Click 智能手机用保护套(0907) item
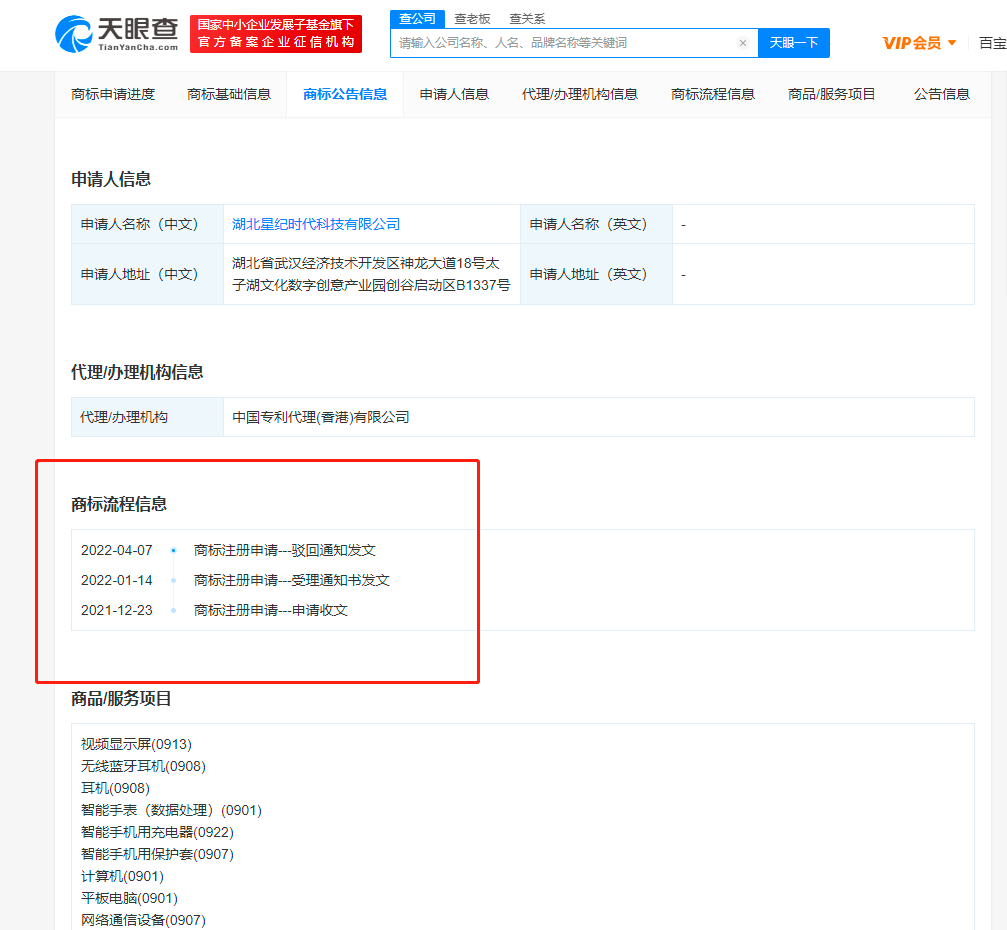This screenshot has width=1007, height=930. point(157,854)
